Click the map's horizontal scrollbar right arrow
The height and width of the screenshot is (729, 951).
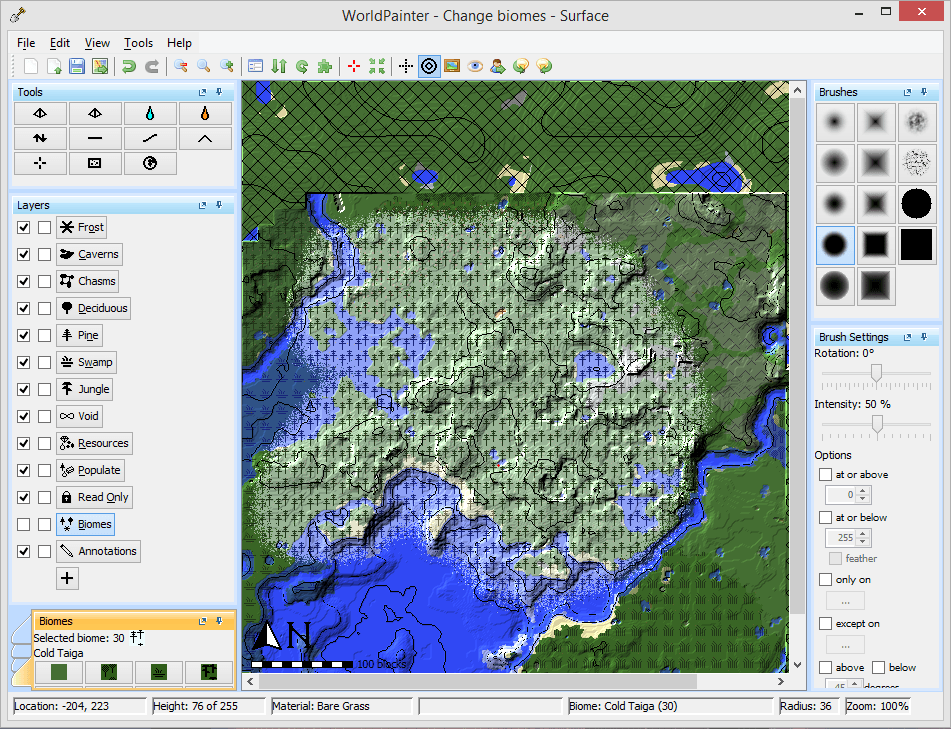[x=781, y=682]
